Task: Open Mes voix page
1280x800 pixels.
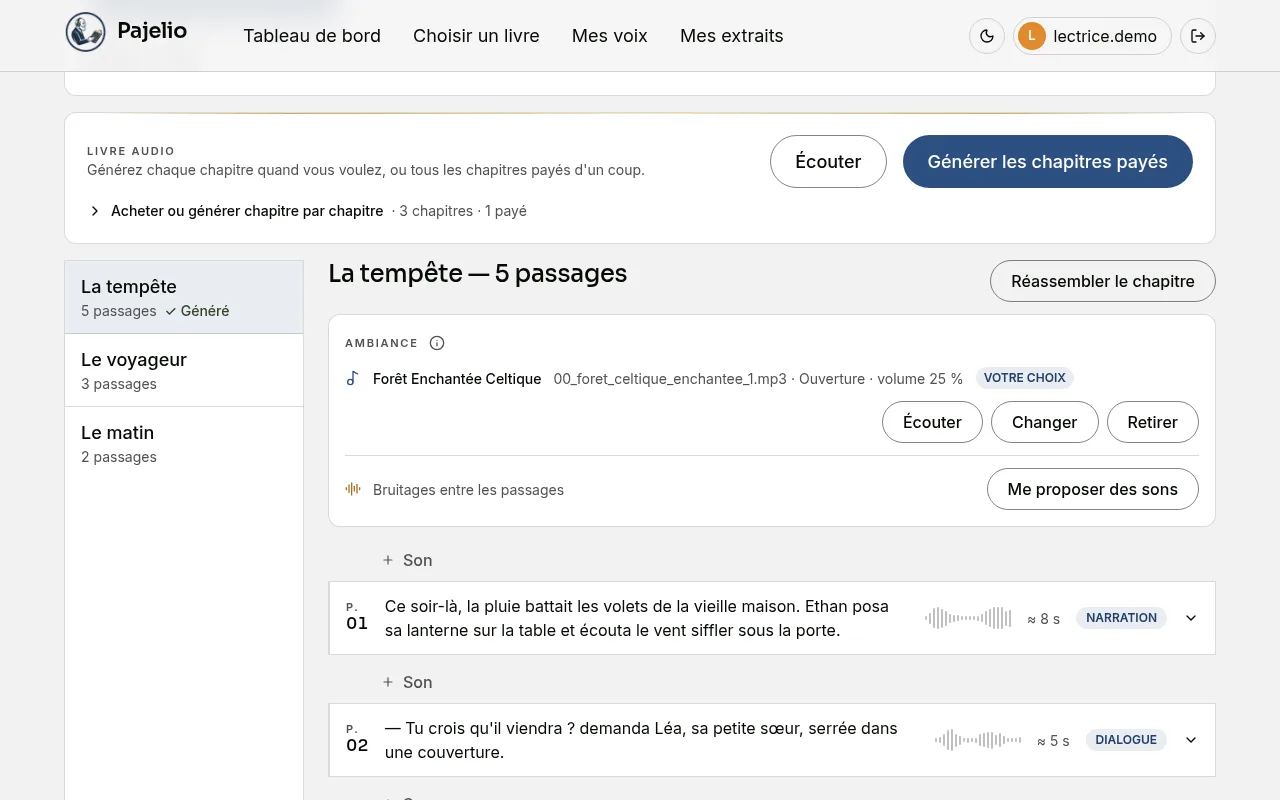Action: coord(610,36)
